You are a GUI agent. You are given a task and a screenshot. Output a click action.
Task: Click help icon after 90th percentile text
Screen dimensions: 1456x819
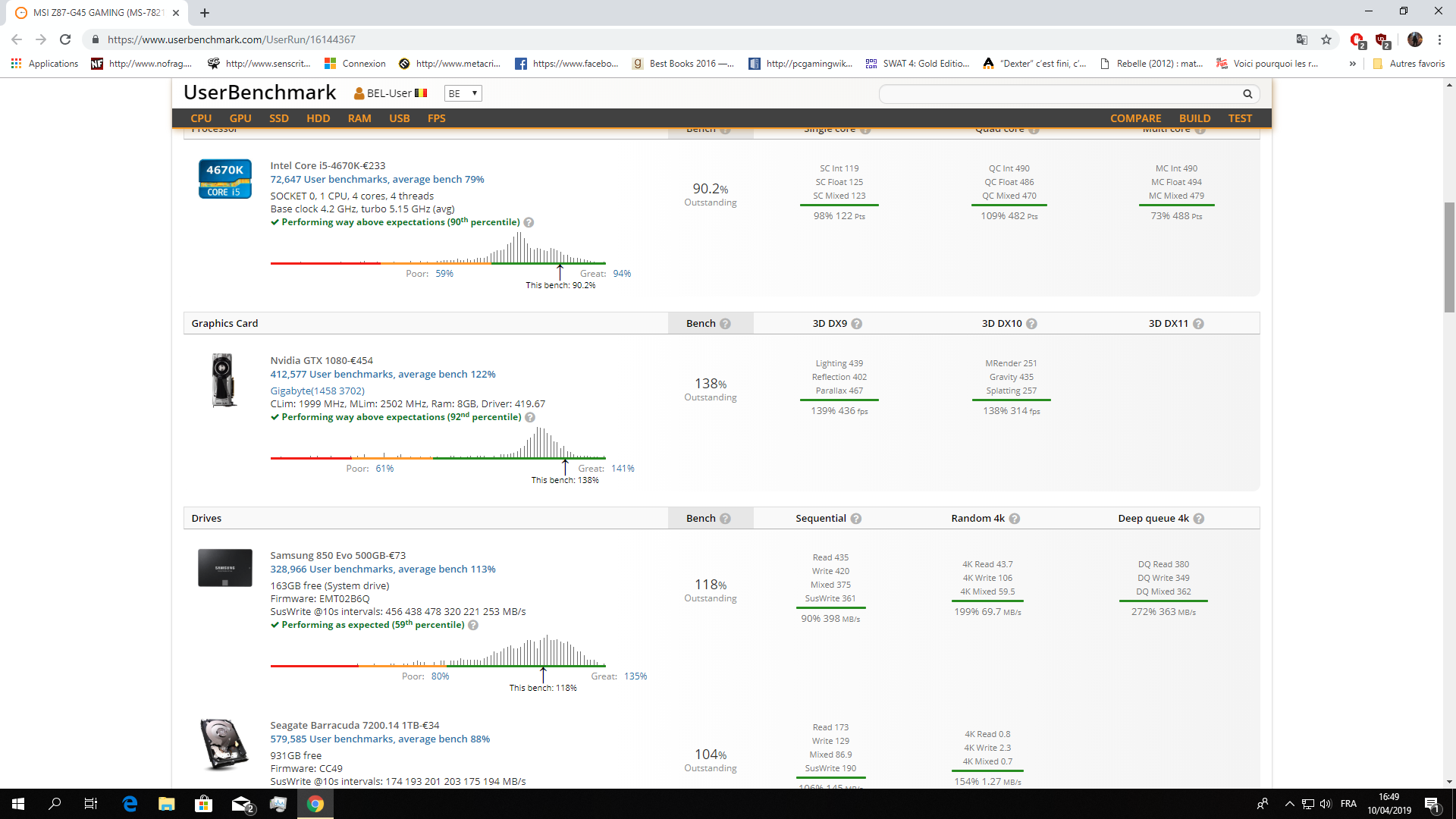529,223
